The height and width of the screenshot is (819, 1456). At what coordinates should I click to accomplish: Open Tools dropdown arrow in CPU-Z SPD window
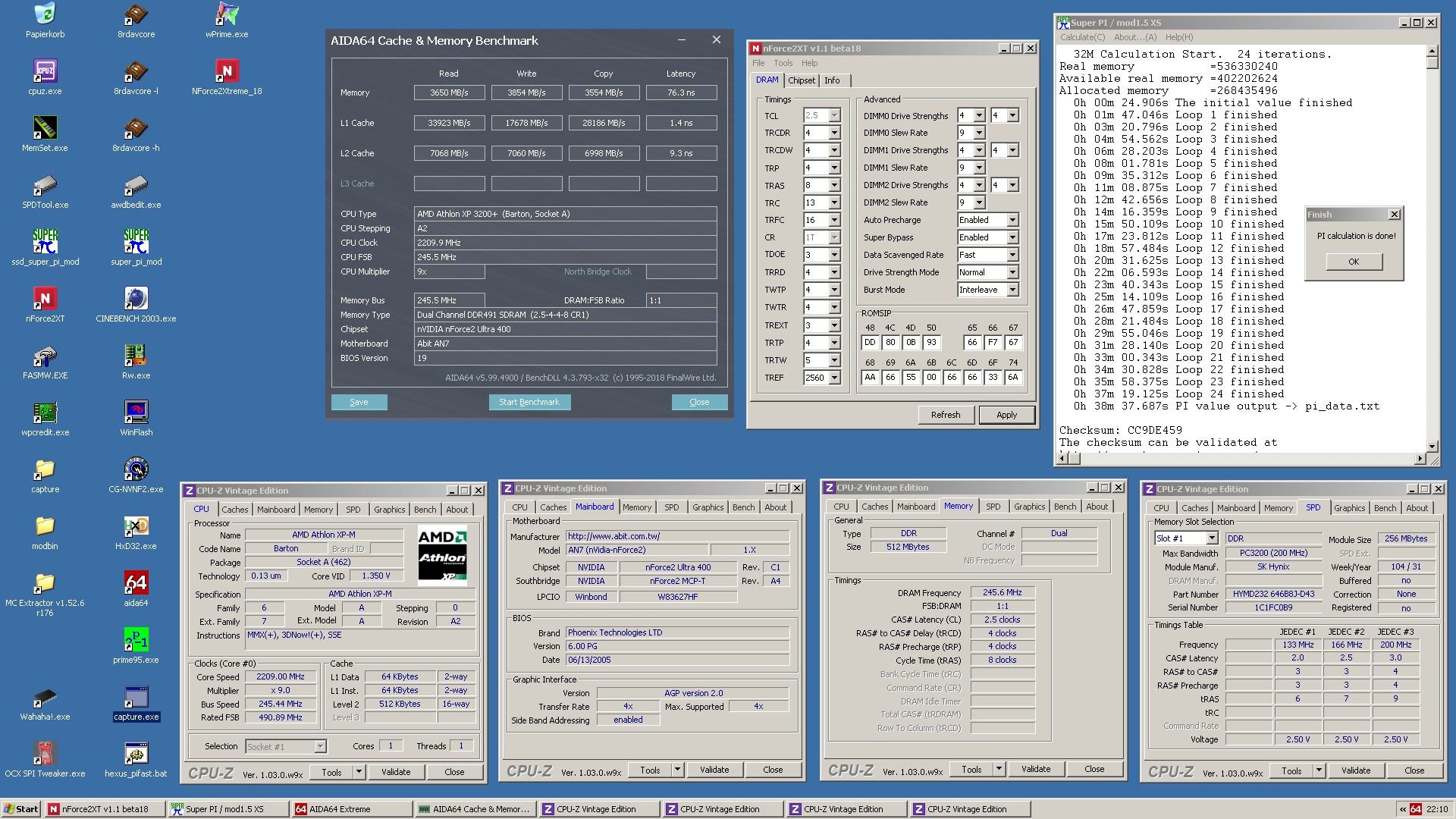coord(1319,770)
